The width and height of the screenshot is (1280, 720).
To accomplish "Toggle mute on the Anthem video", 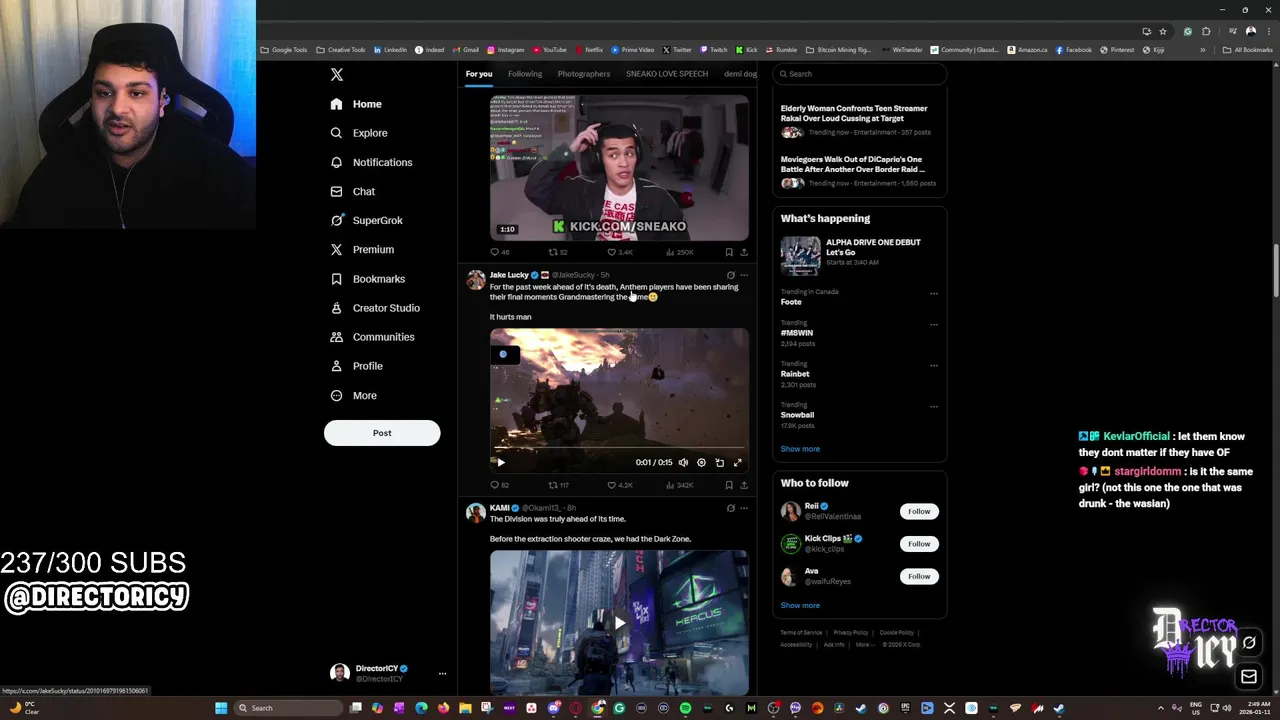I will coord(683,462).
